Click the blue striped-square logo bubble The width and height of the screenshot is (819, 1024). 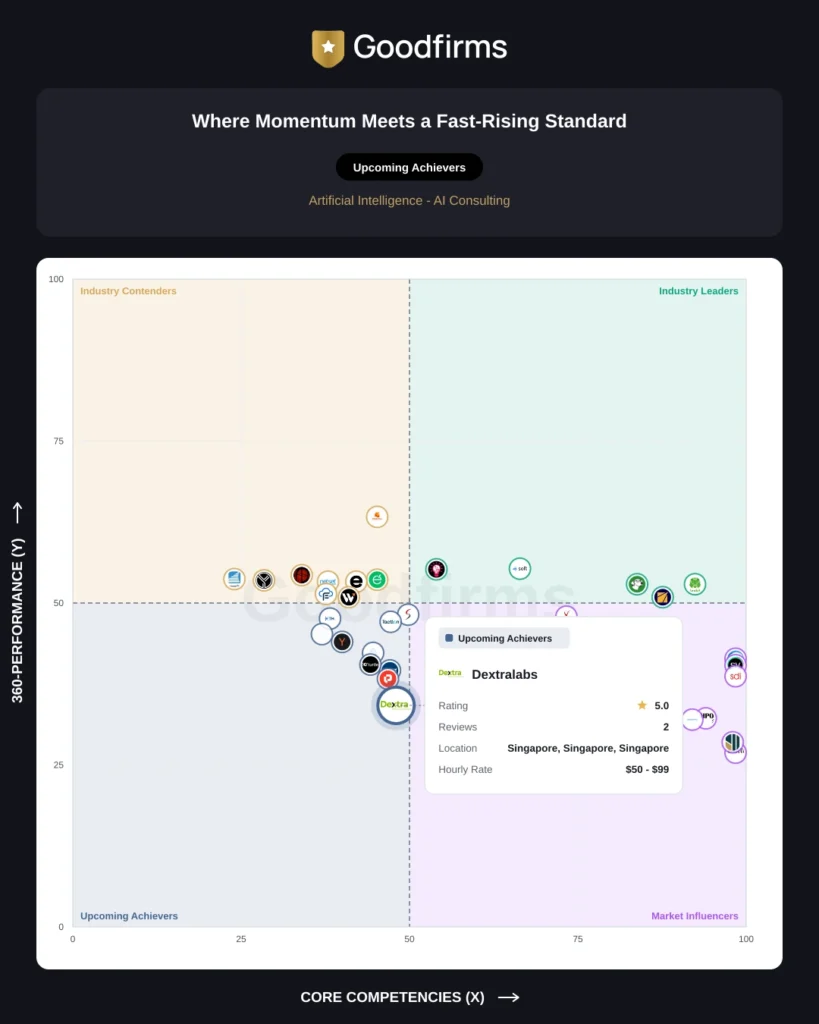234,579
